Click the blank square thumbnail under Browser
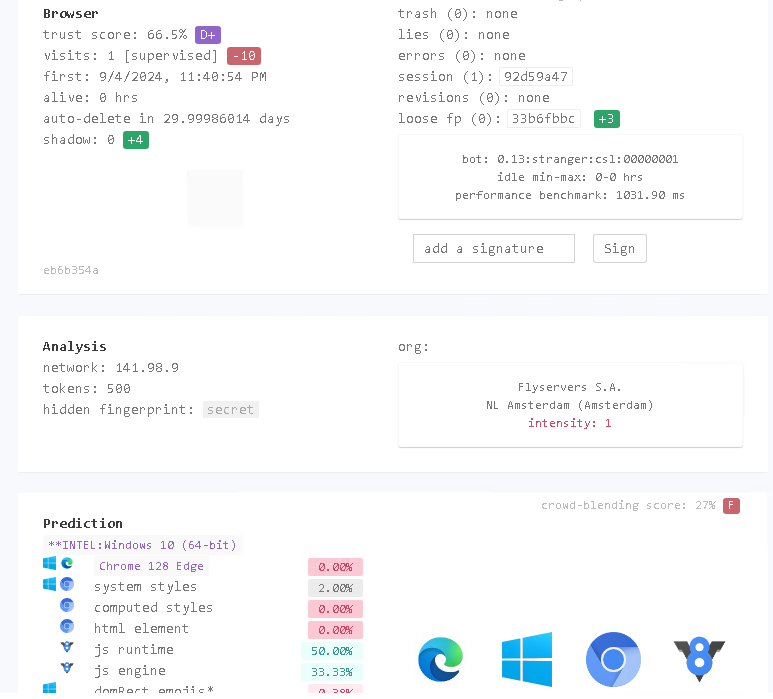 pos(215,198)
